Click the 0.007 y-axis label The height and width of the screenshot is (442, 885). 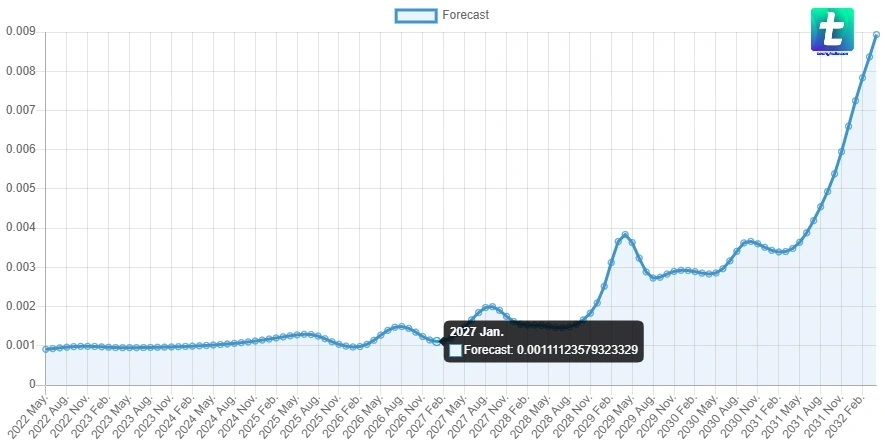pyautogui.click(x=20, y=110)
